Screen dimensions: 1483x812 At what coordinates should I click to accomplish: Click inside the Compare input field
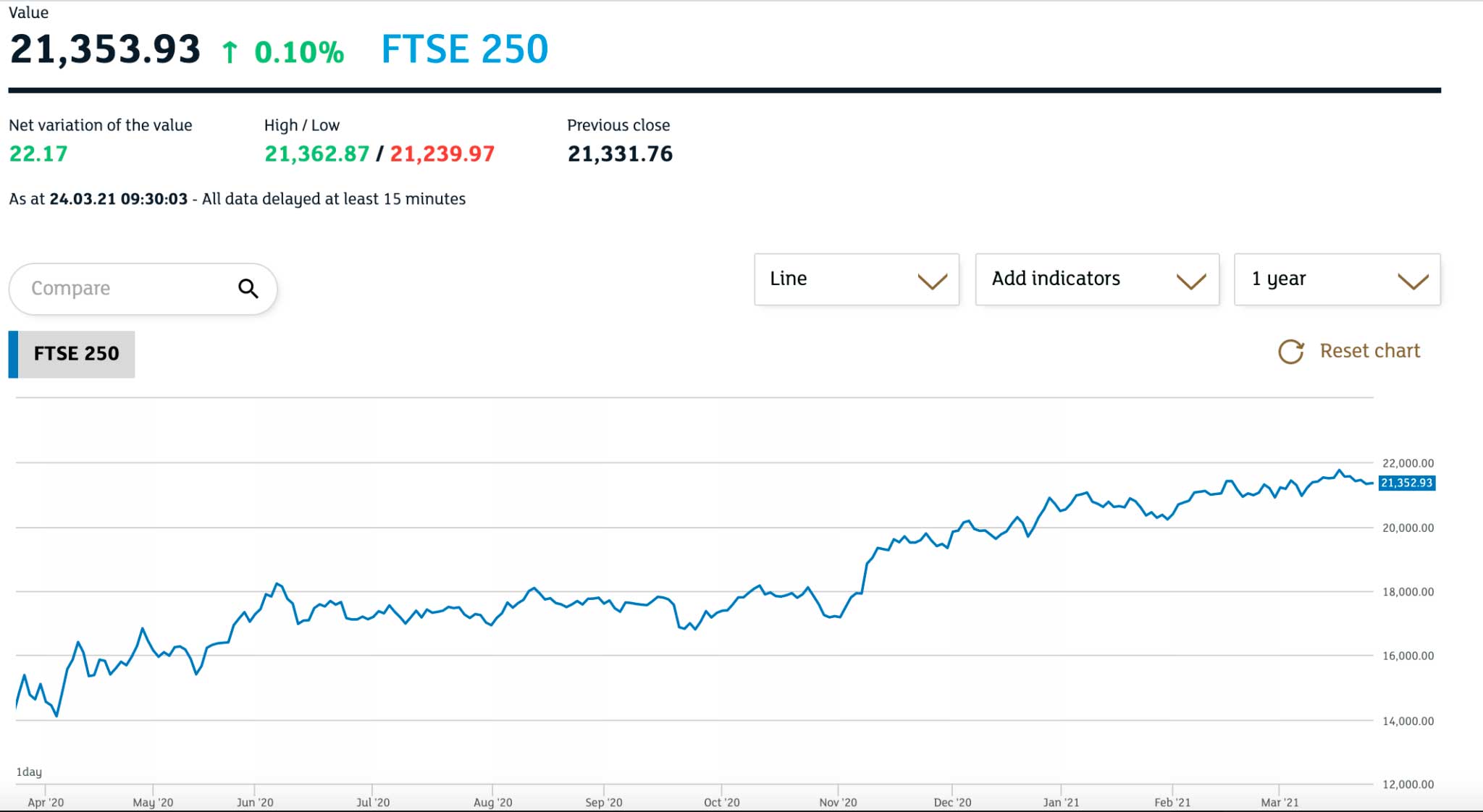(109, 288)
